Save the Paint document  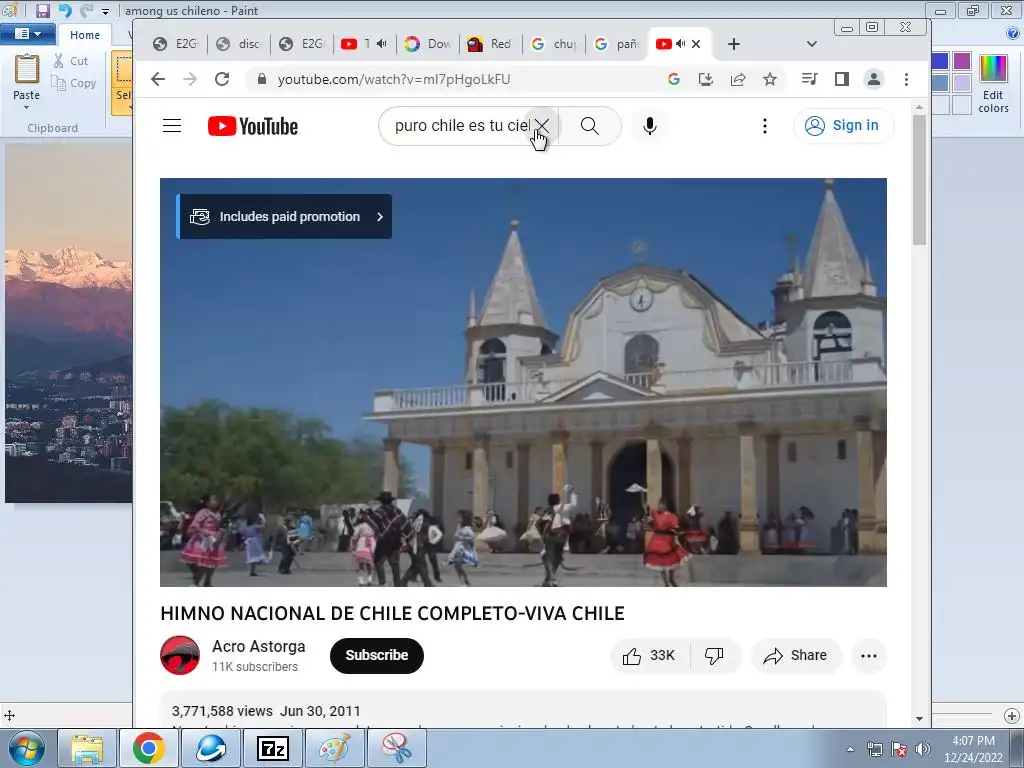(42, 10)
